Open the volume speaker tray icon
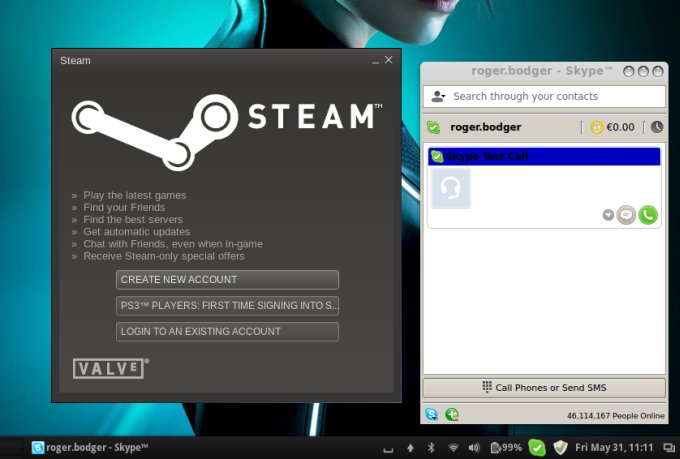Screen dimensions: 680x459 [474, 447]
